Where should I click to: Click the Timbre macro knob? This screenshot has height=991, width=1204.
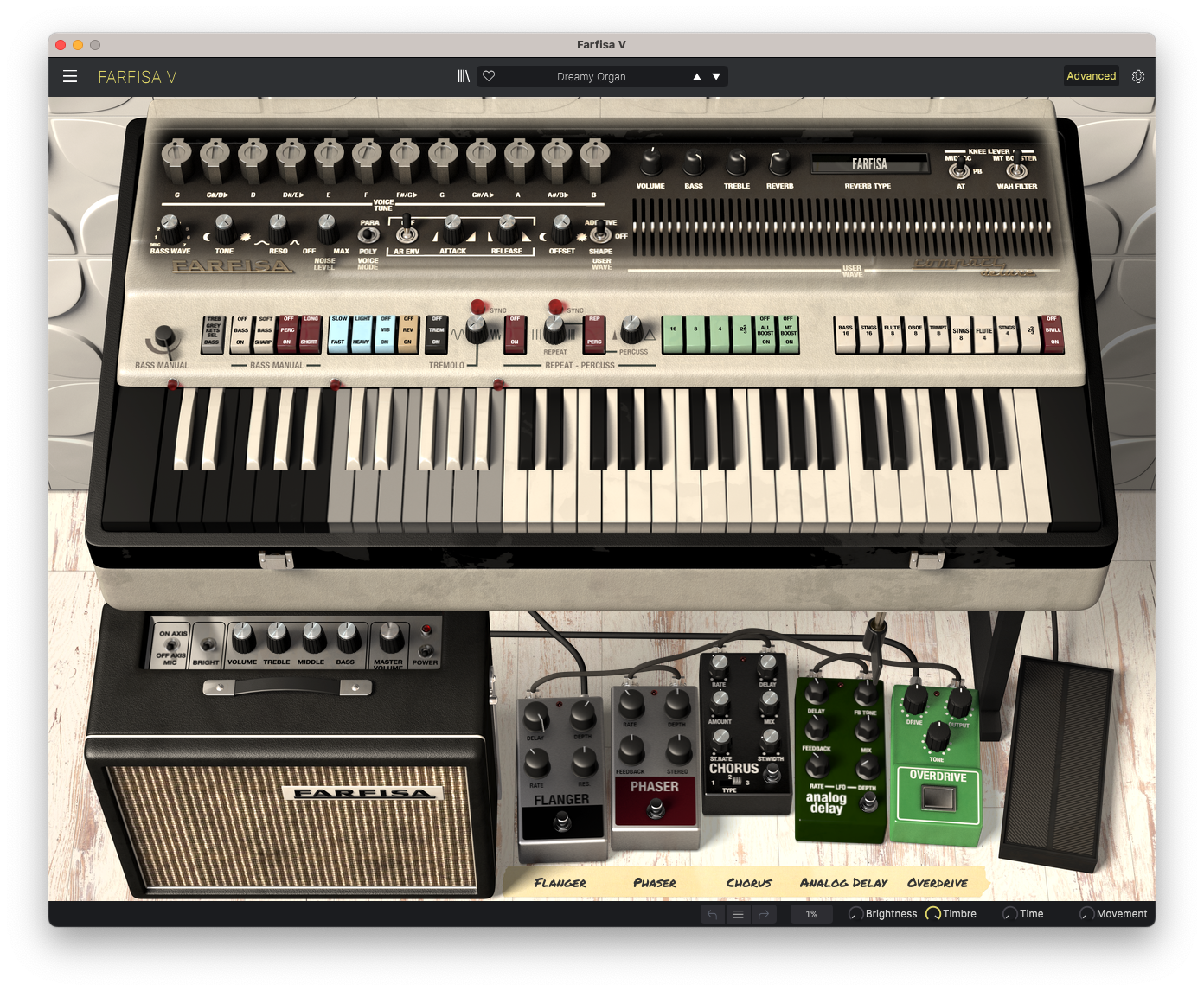click(933, 914)
